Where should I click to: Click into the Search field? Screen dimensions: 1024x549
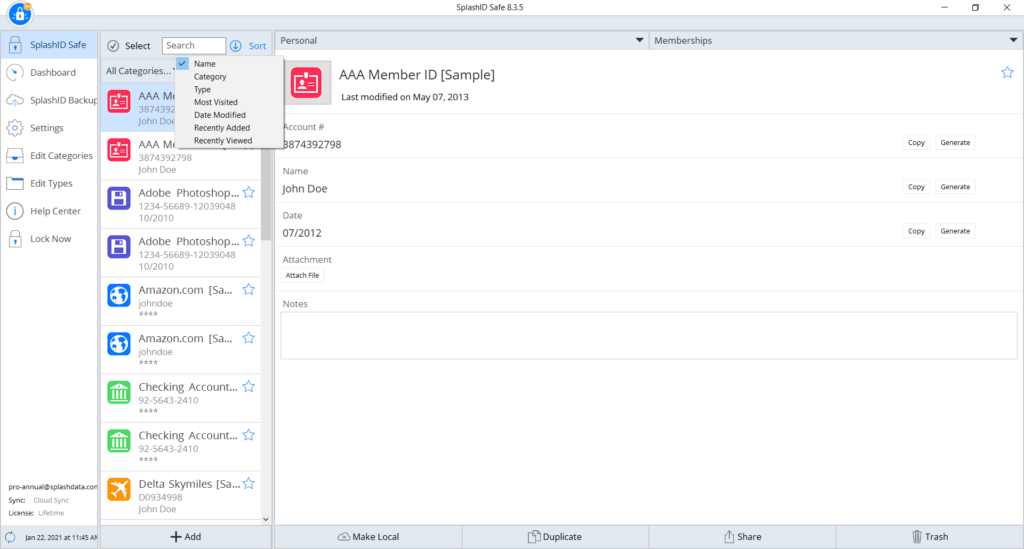(194, 46)
